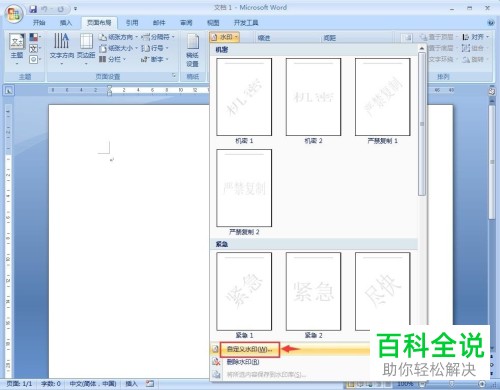This screenshot has height=390, width=500.
Task: Click the 置于顶层 bring to front button
Action: (438, 37)
